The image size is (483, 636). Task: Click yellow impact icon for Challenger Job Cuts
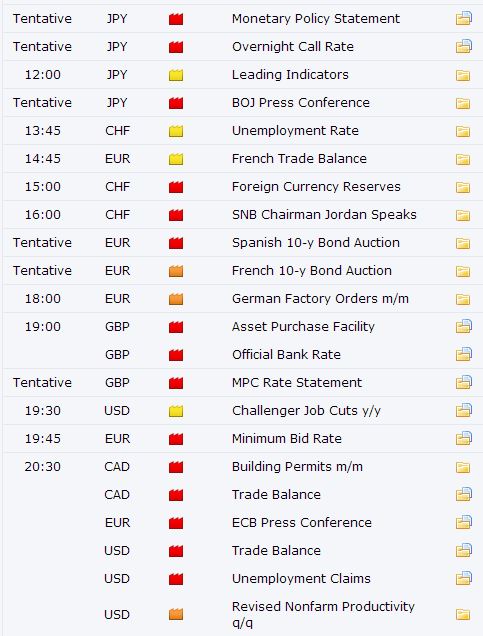pyautogui.click(x=176, y=411)
